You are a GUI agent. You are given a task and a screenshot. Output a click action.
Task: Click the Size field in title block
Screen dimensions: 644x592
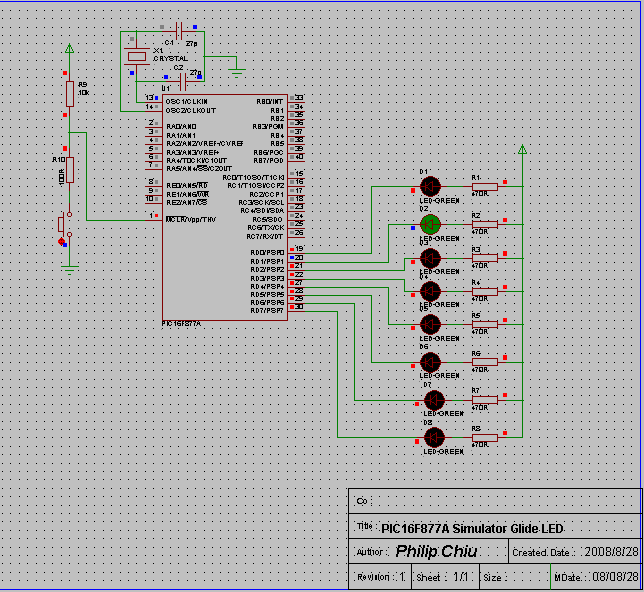515,577
